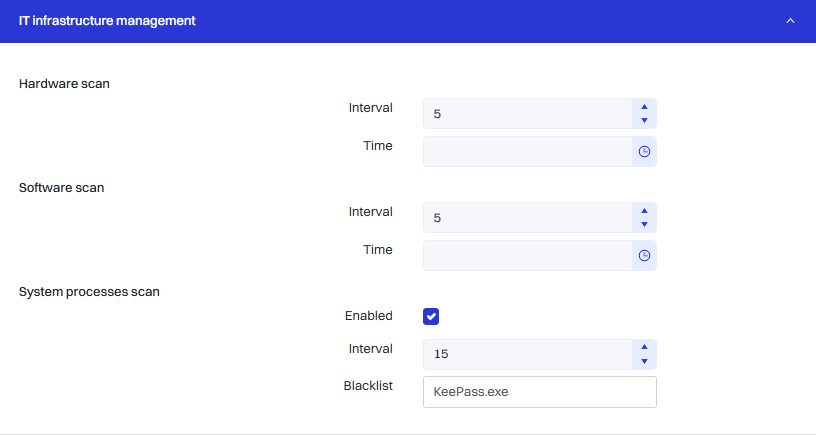Decrease the Hardware scan interval value
Viewport: 816px width, 435px height.
coord(644,121)
